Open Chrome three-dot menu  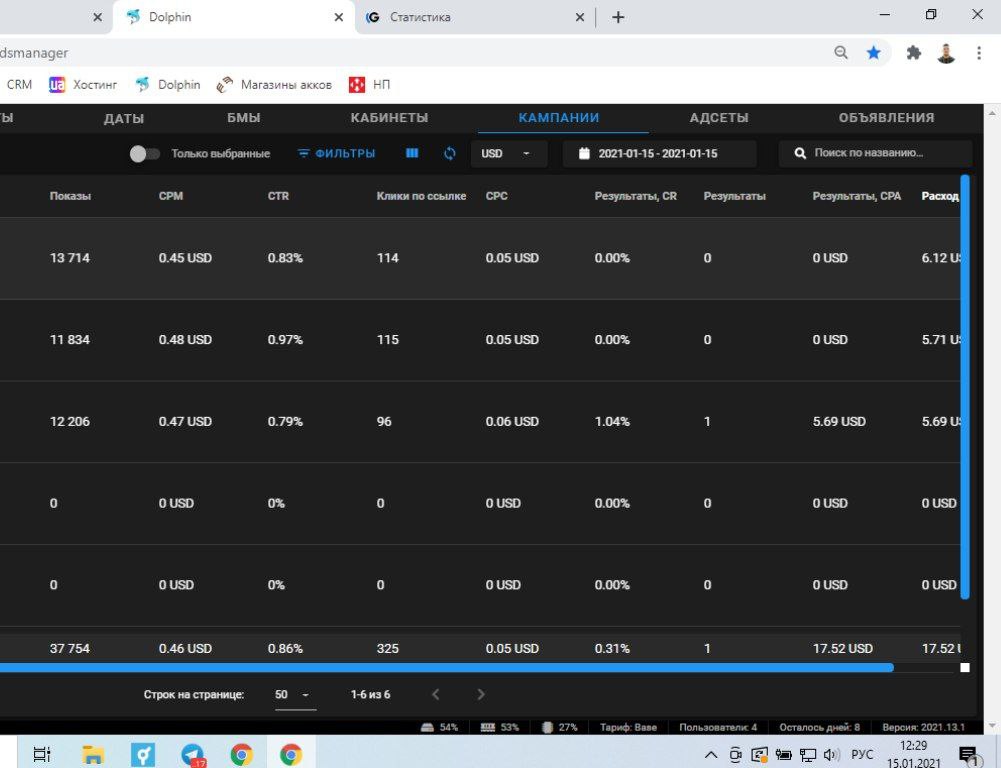979,52
